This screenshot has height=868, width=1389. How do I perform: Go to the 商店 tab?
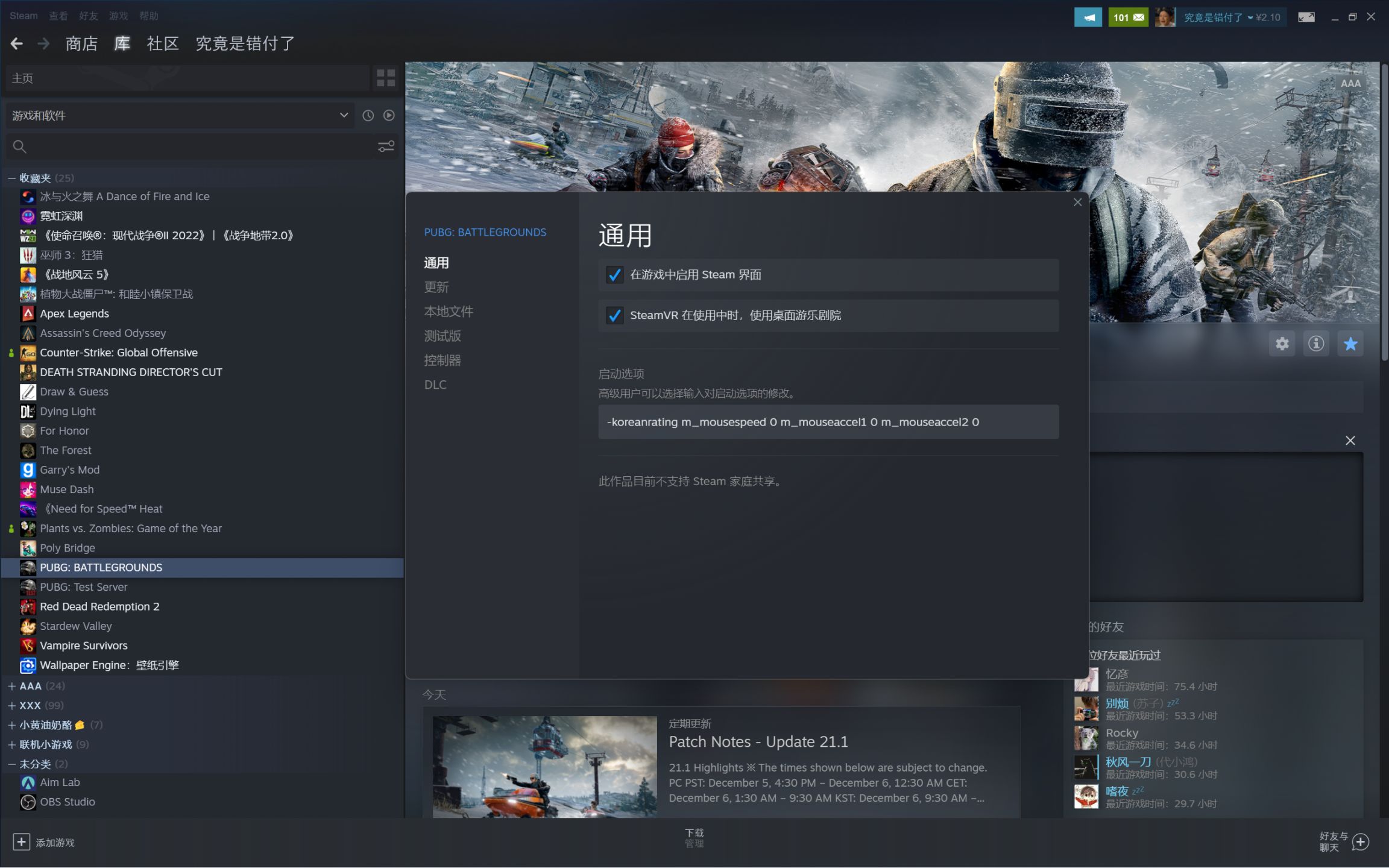point(81,43)
